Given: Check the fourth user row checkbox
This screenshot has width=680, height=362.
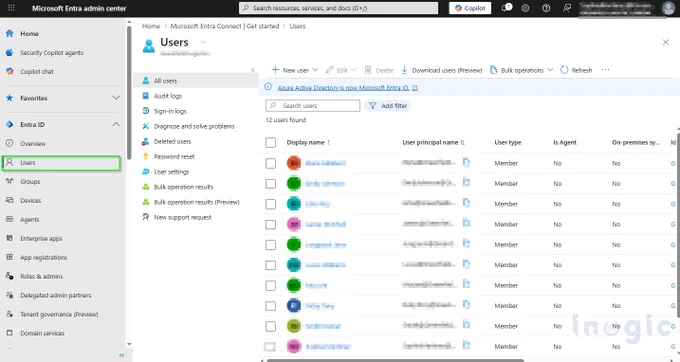Looking at the screenshot, I should (x=271, y=224).
